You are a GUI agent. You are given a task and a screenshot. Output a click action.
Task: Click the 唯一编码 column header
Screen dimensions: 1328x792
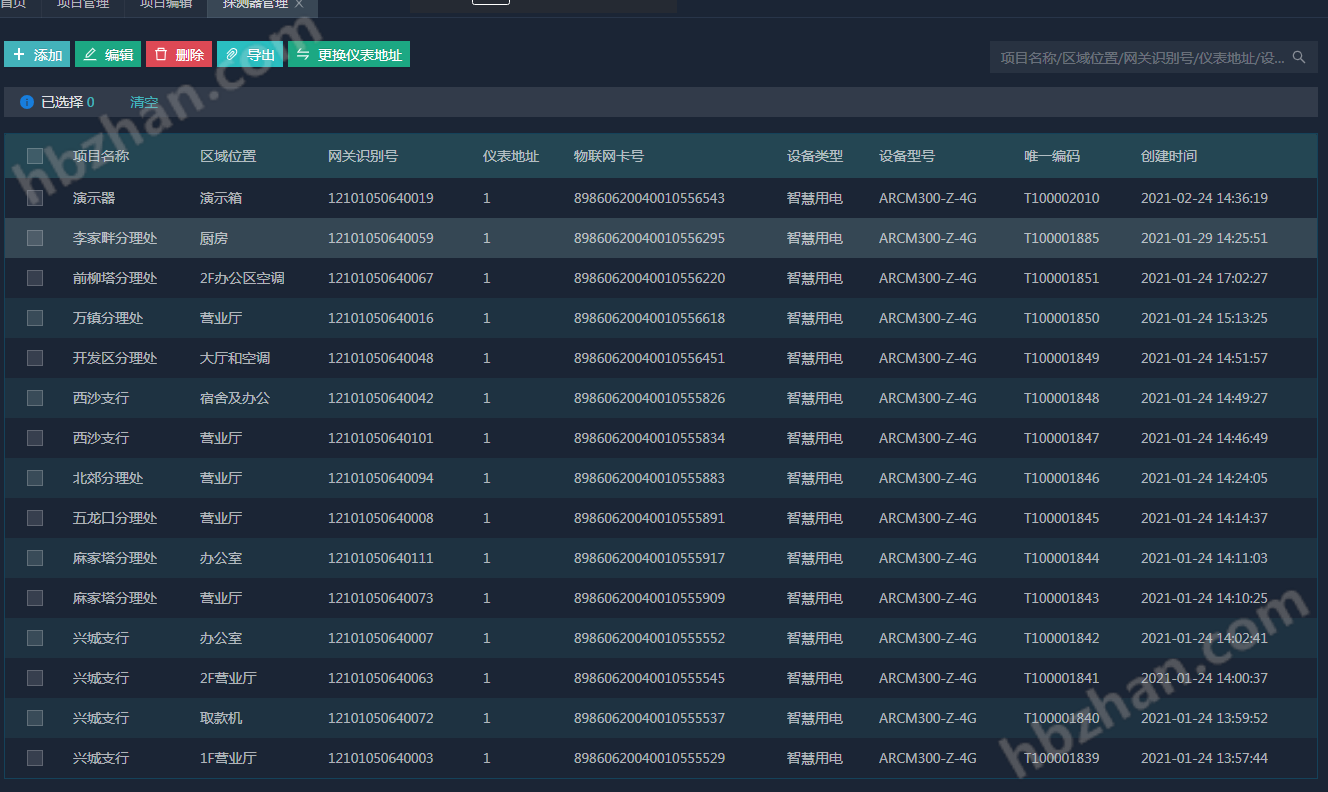click(1052, 156)
